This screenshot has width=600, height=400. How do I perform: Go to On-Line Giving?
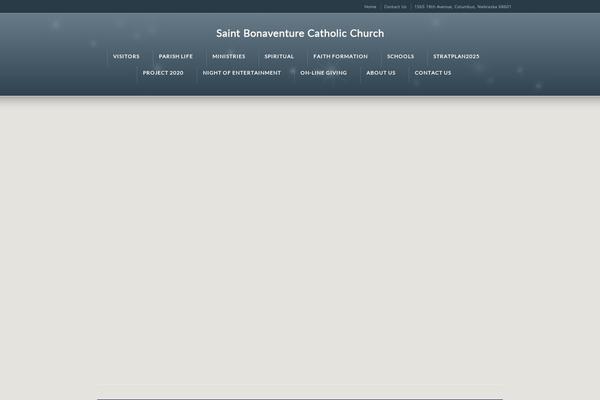(323, 73)
